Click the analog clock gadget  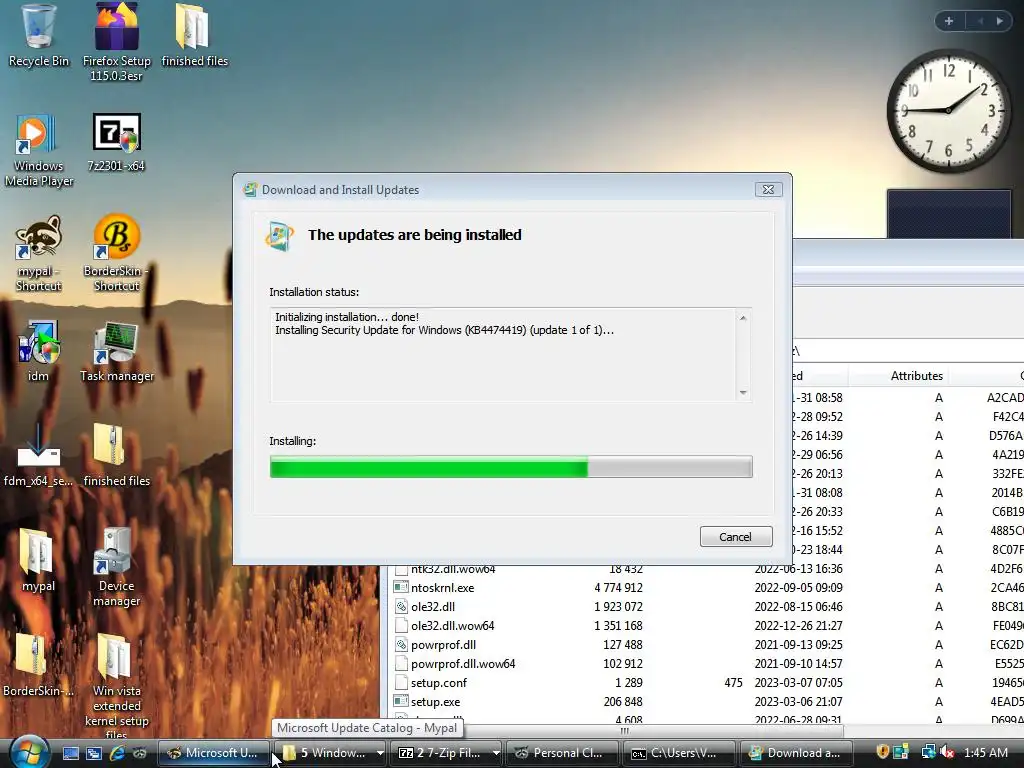tap(948, 110)
